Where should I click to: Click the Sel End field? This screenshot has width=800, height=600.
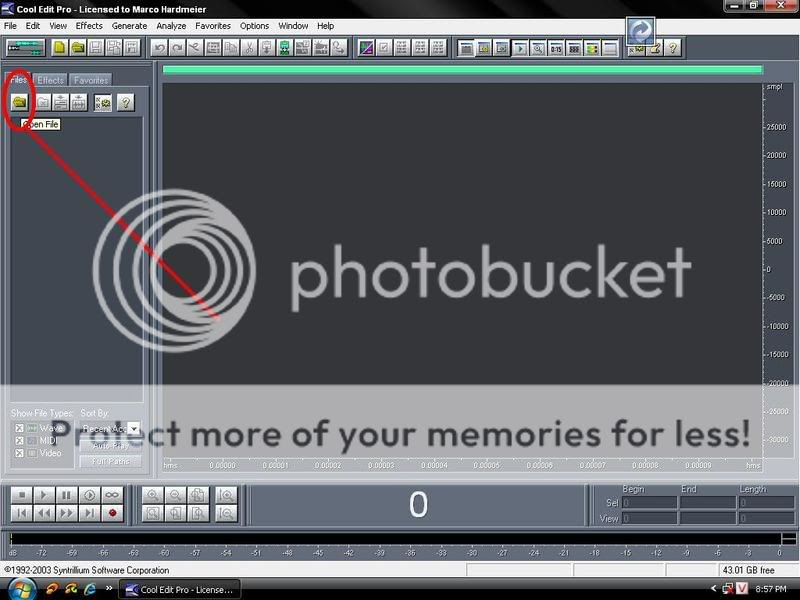tap(708, 503)
